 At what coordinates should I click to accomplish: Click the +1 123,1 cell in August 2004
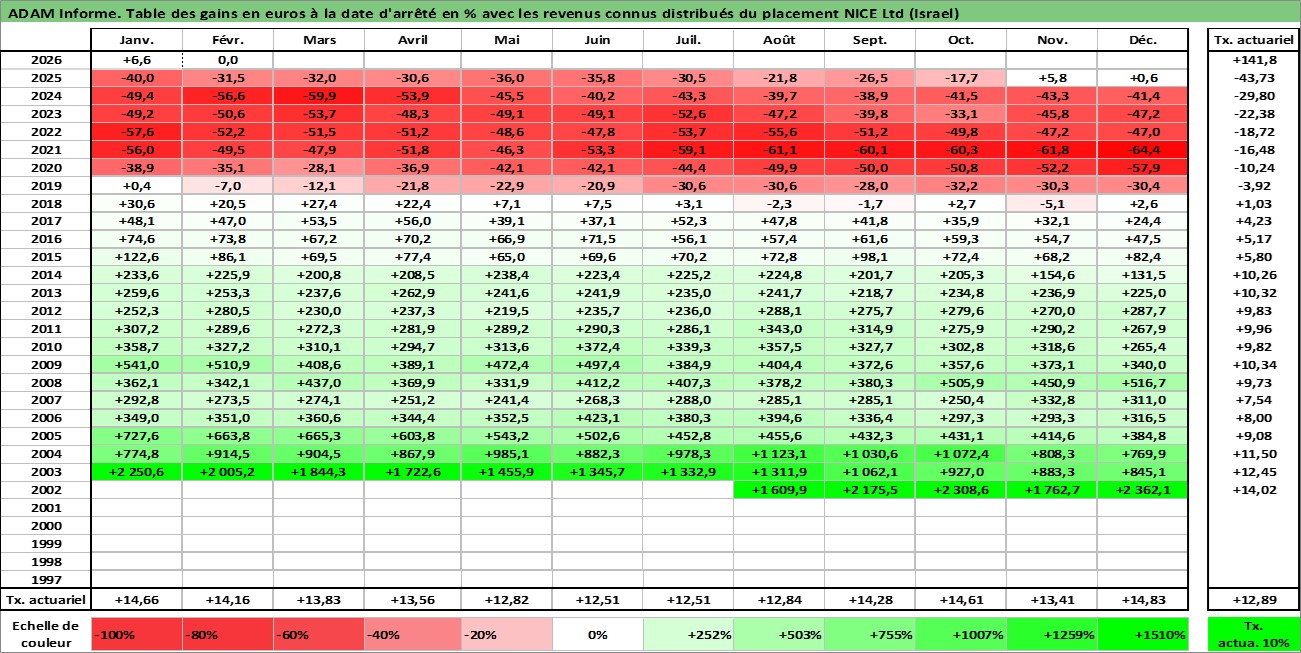[779, 453]
